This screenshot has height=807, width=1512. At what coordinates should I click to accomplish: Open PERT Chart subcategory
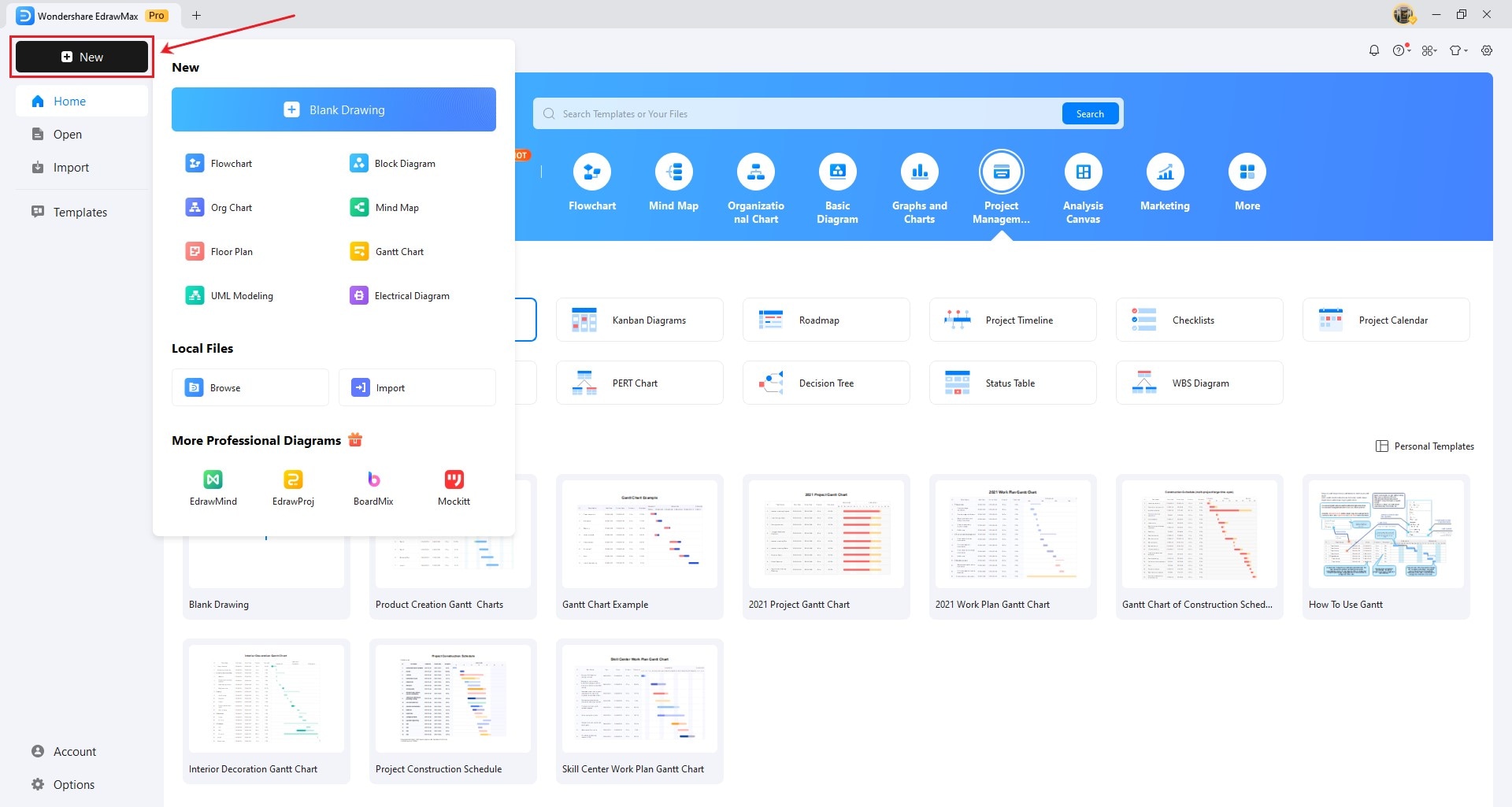(x=639, y=383)
